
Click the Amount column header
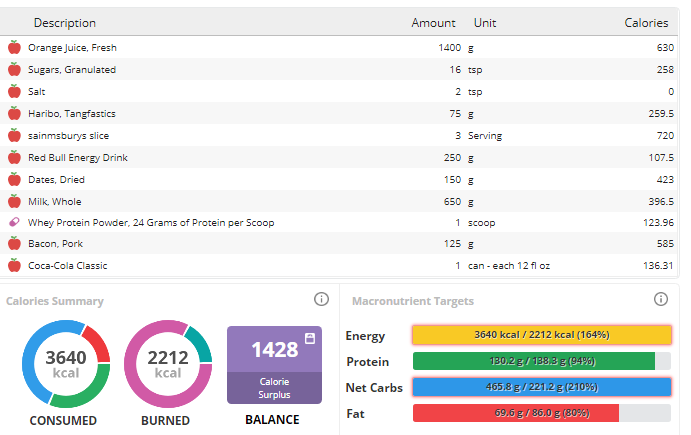coord(433,23)
